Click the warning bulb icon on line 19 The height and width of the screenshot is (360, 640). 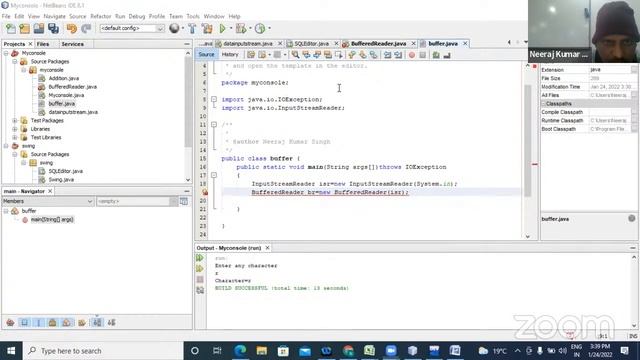tap(205, 192)
